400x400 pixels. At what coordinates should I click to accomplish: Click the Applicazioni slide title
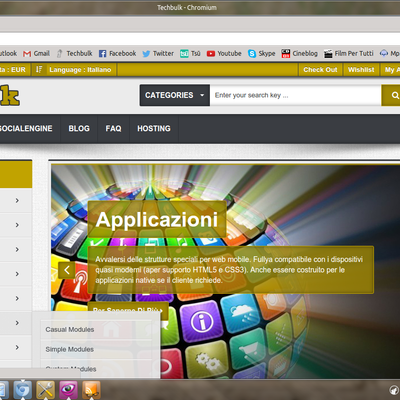157,220
